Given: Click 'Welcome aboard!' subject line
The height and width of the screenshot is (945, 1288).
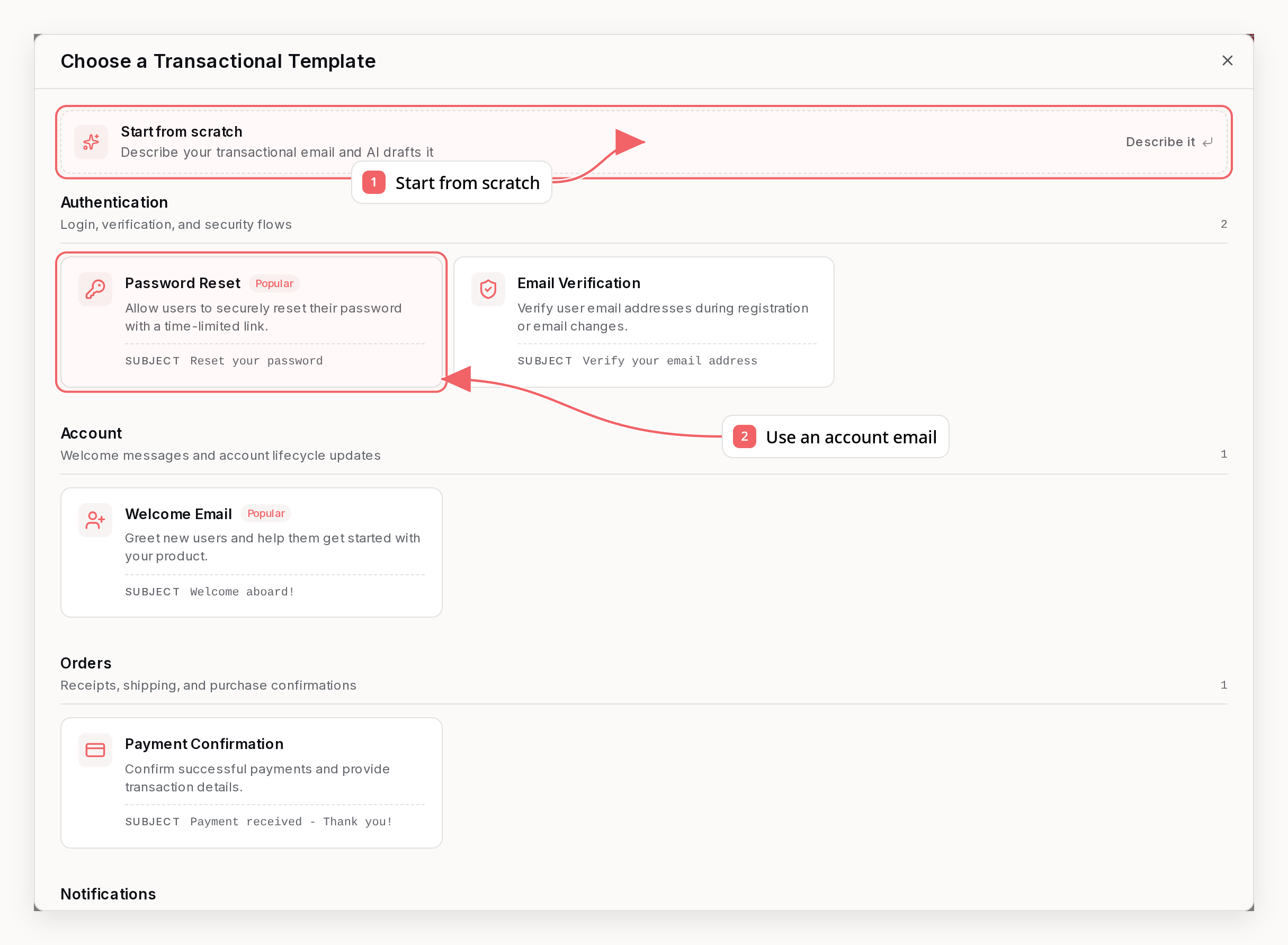Looking at the screenshot, I should 242,592.
